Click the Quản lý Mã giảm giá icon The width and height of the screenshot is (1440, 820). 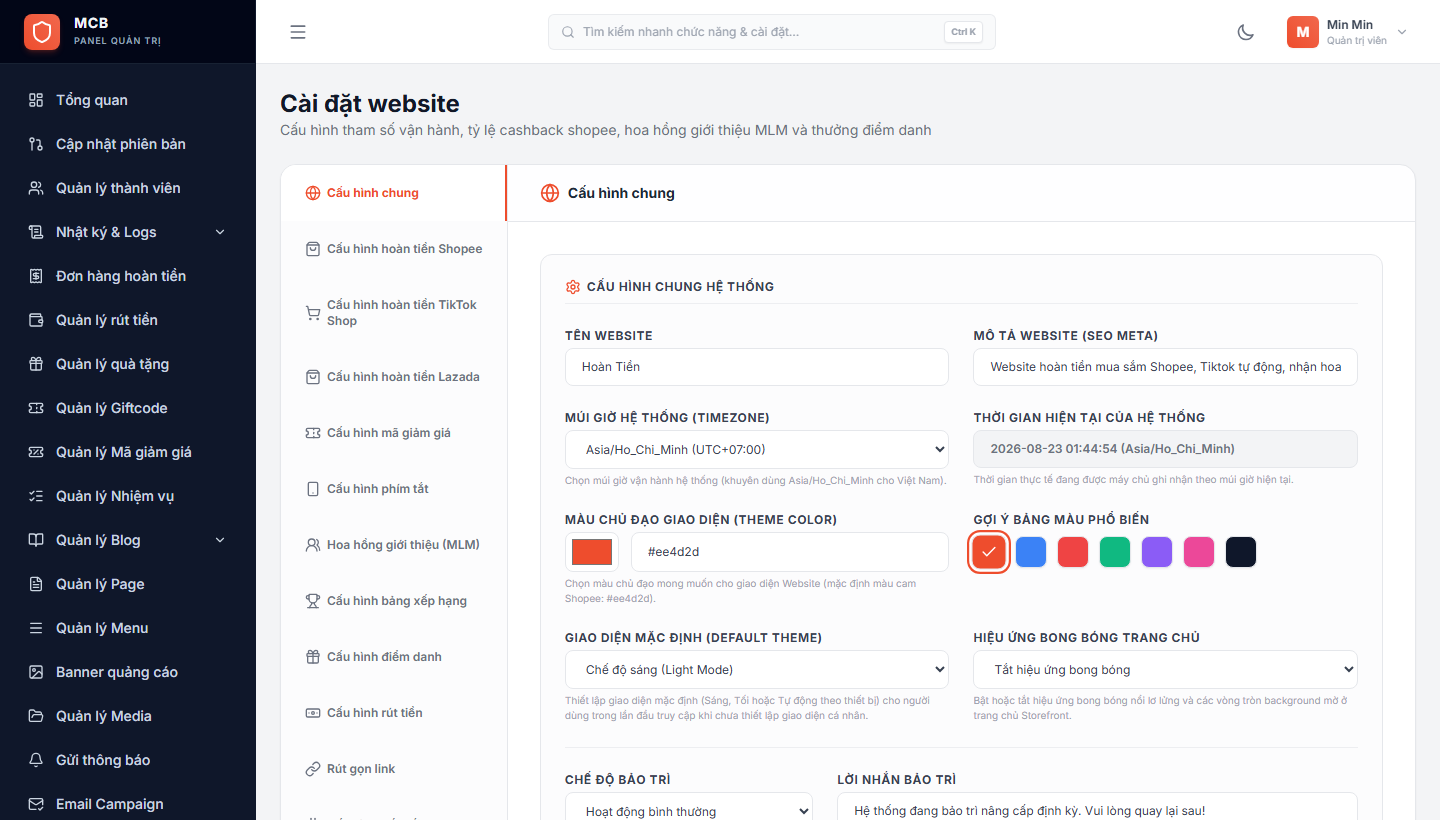36,452
